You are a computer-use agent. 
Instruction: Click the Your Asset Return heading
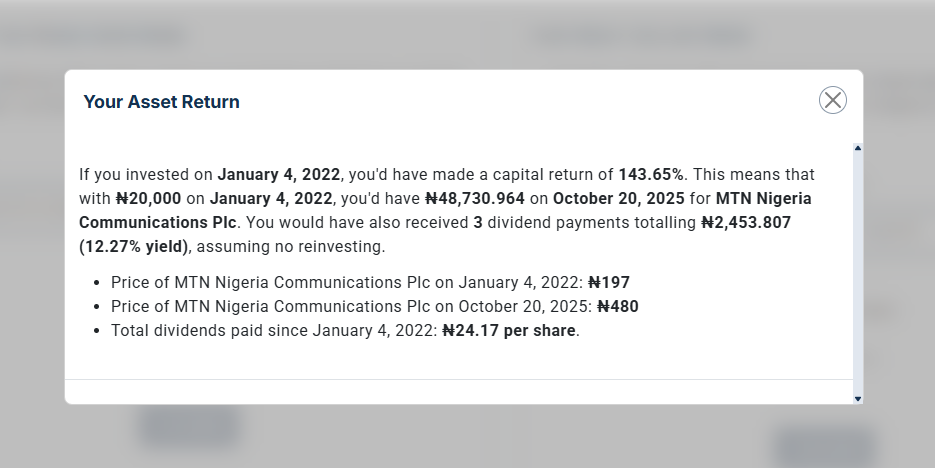coord(161,102)
